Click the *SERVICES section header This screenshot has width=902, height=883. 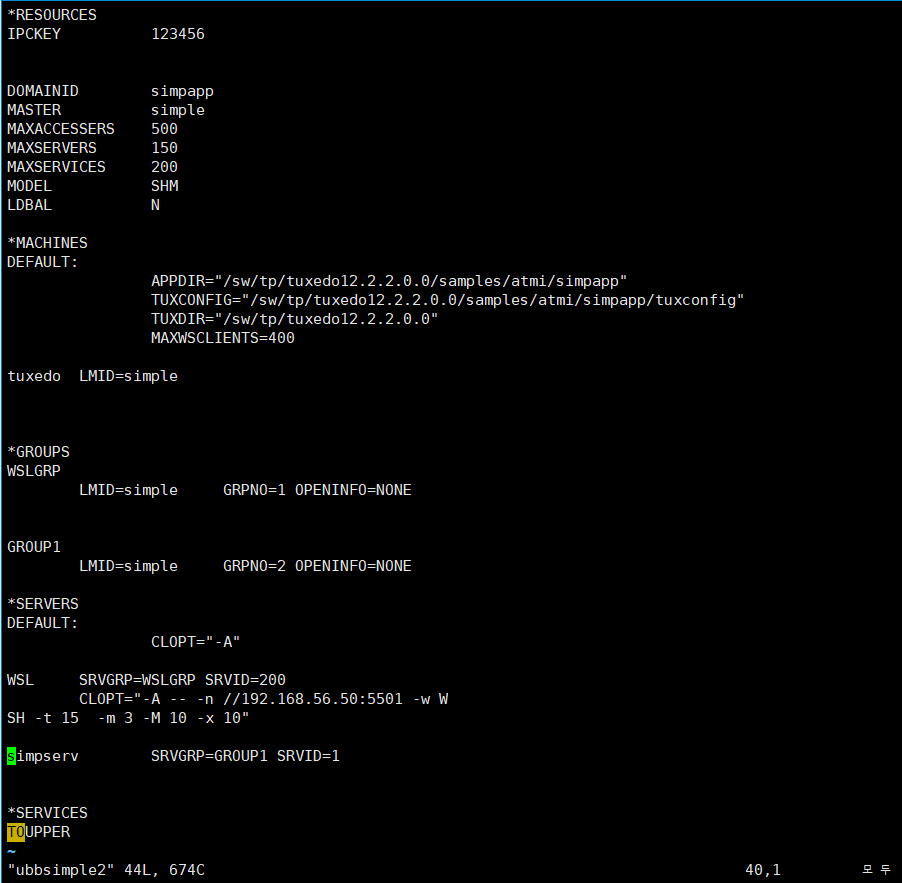47,812
